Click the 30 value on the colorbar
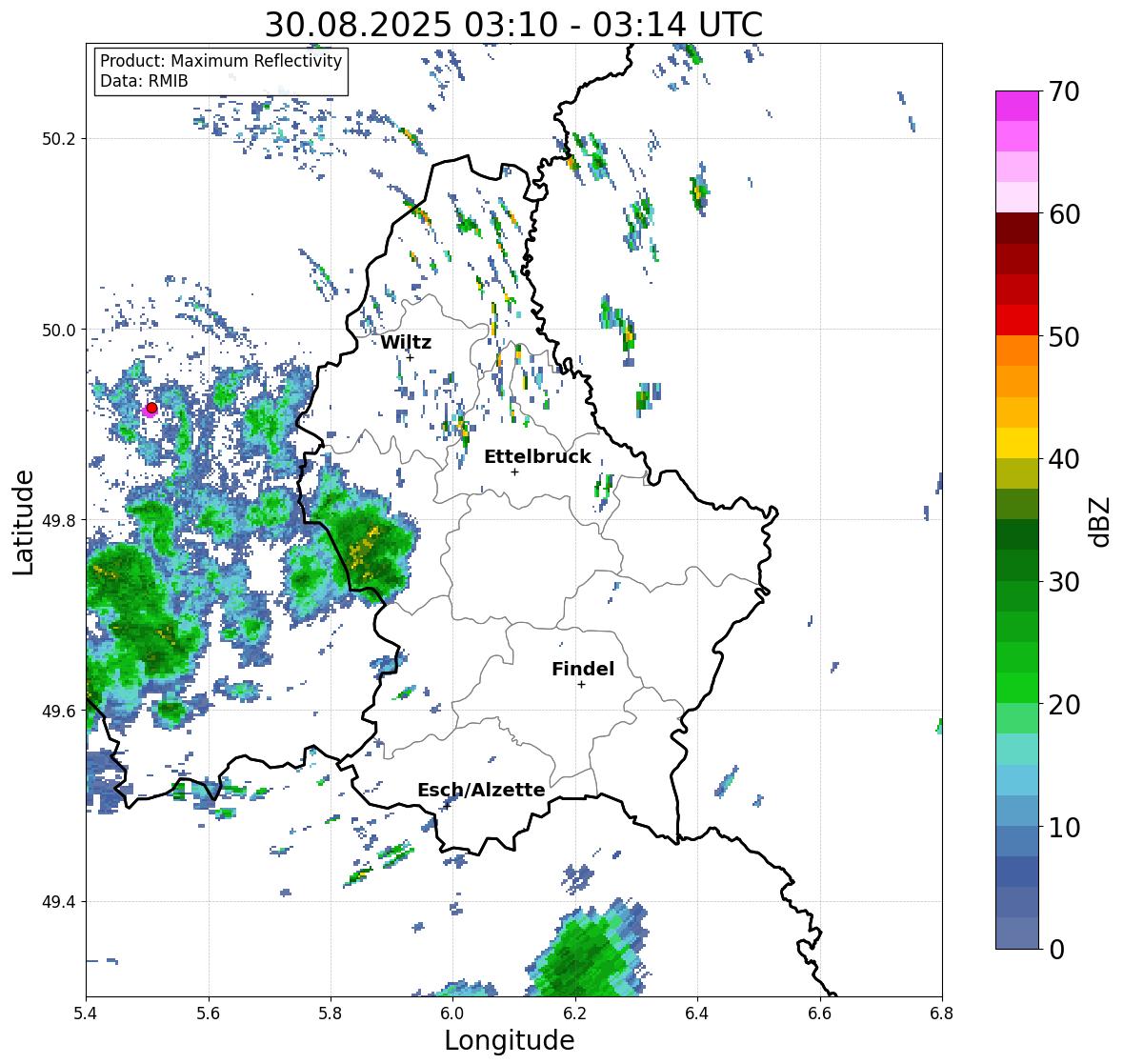This screenshot has width=1123, height=1064. (1064, 582)
